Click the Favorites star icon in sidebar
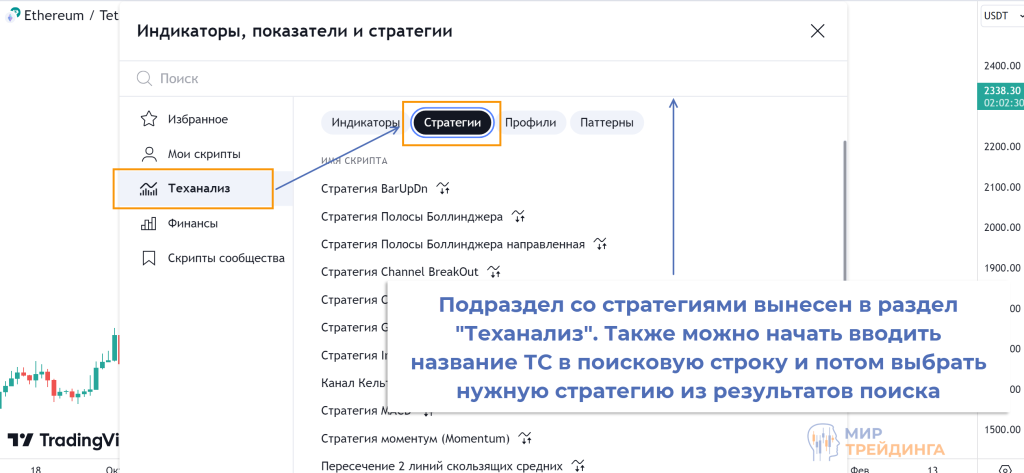The image size is (1024, 473). (149, 120)
